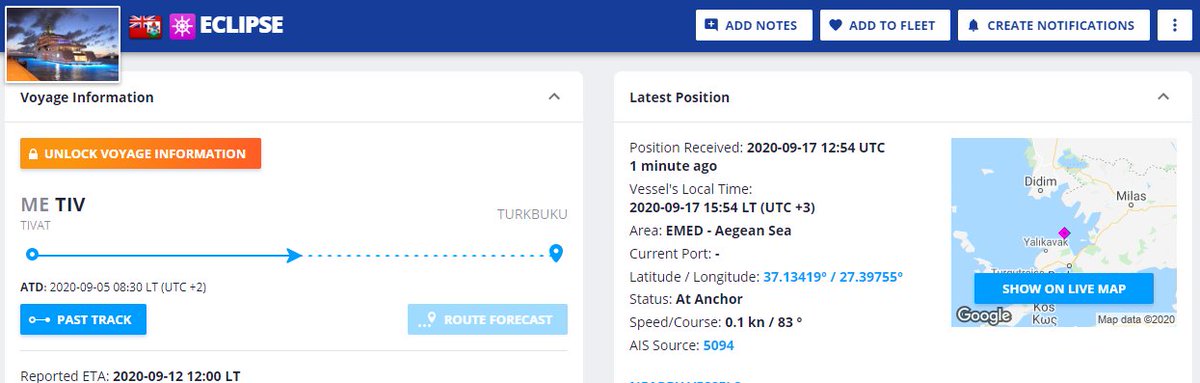This screenshot has width=1200, height=383.
Task: Click the Reported ETA value
Action: pos(176,376)
